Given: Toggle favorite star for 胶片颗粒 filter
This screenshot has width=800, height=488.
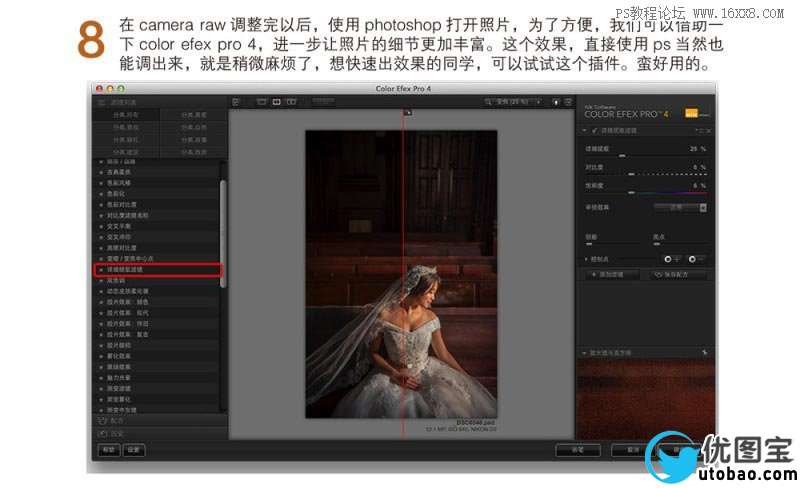Looking at the screenshot, I should click(x=101, y=345).
